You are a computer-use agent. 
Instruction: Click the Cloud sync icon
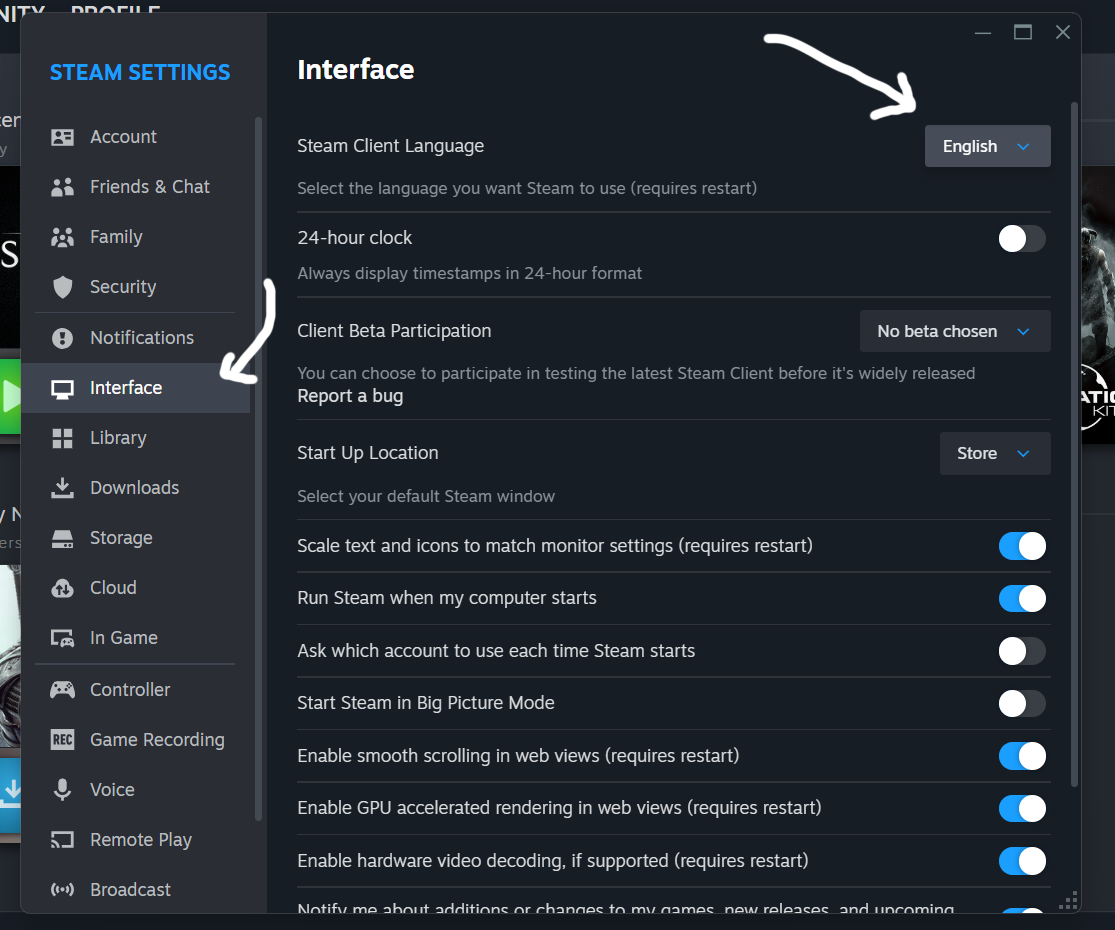point(63,588)
